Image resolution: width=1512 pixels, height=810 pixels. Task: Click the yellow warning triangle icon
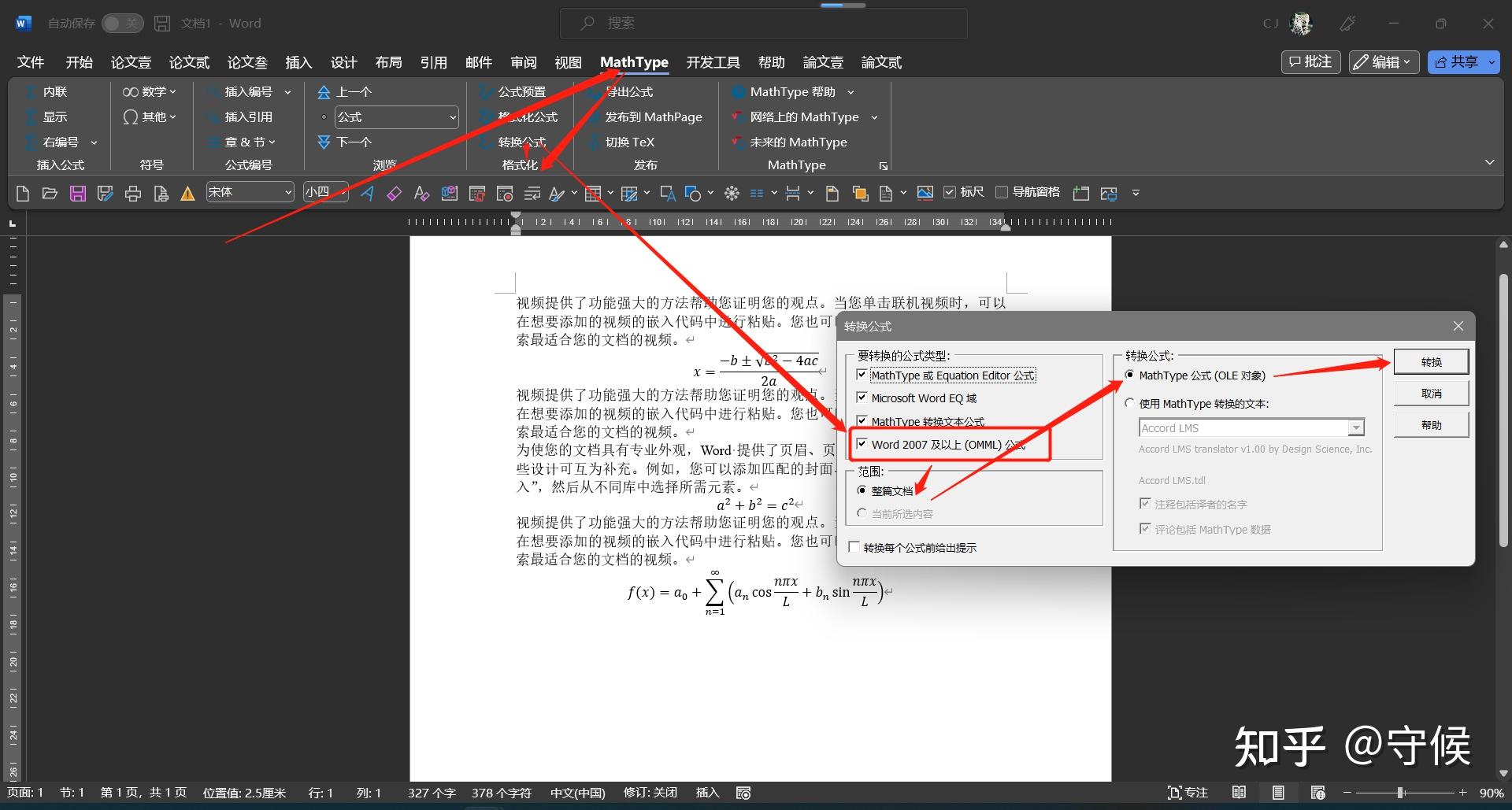(187, 193)
